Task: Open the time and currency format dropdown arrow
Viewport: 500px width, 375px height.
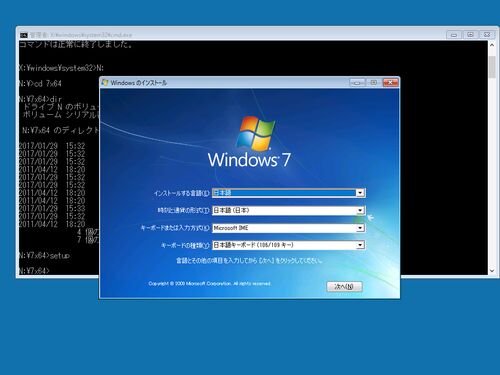Action: tap(360, 210)
